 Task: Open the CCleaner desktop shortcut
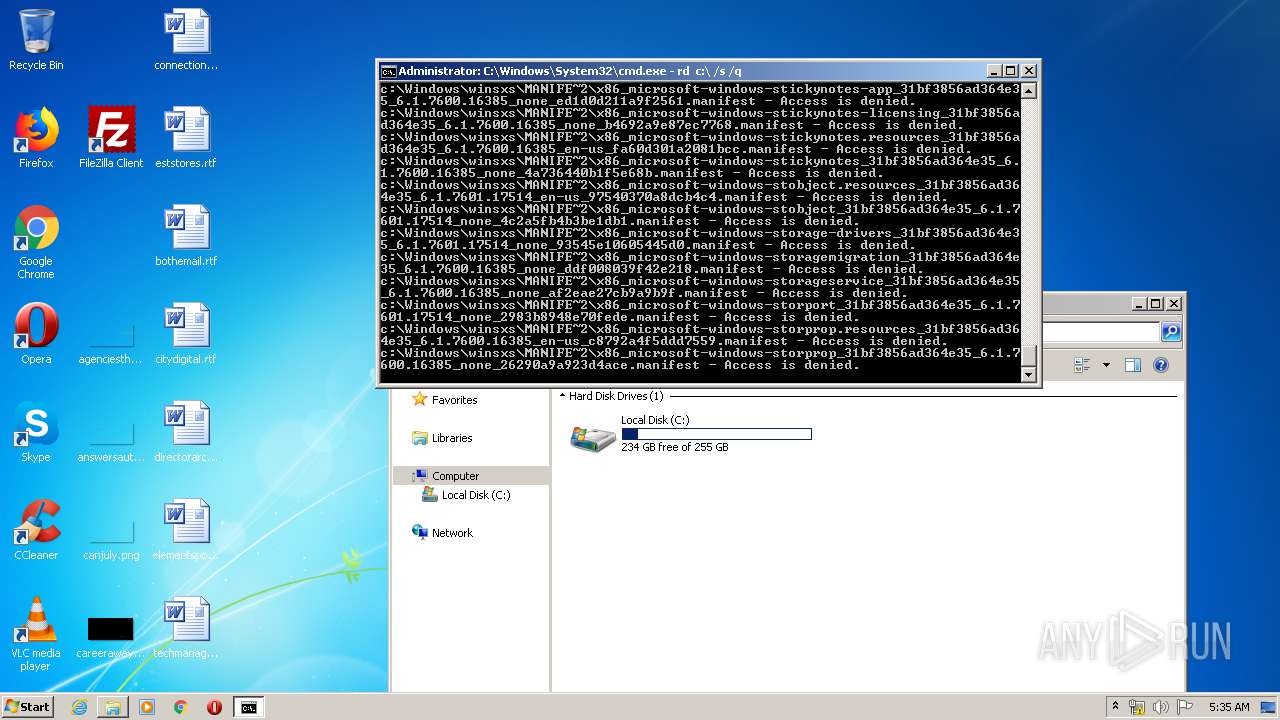36,530
